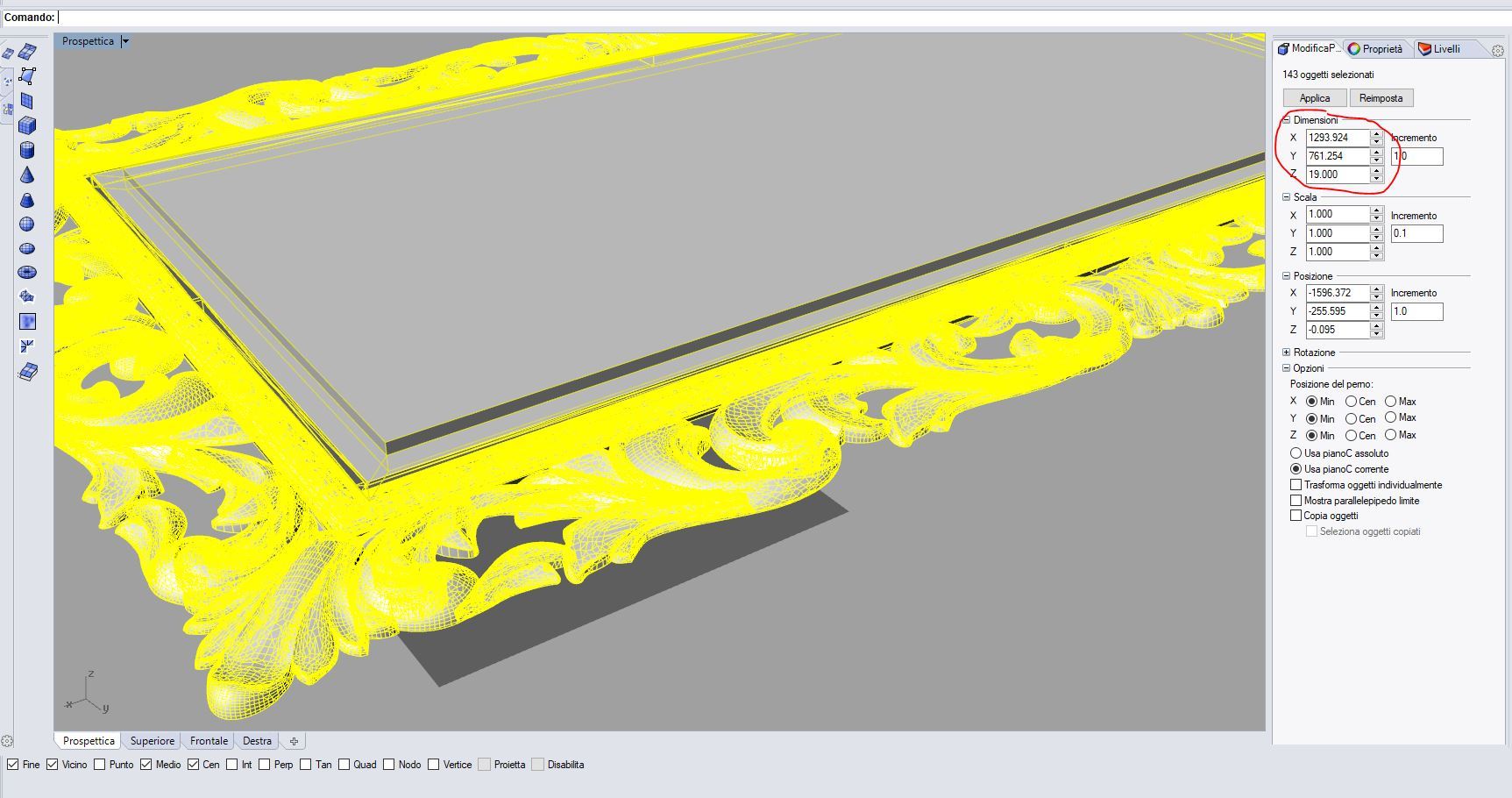Disable the Medio object snap
The height and width of the screenshot is (798, 1512).
click(x=146, y=765)
